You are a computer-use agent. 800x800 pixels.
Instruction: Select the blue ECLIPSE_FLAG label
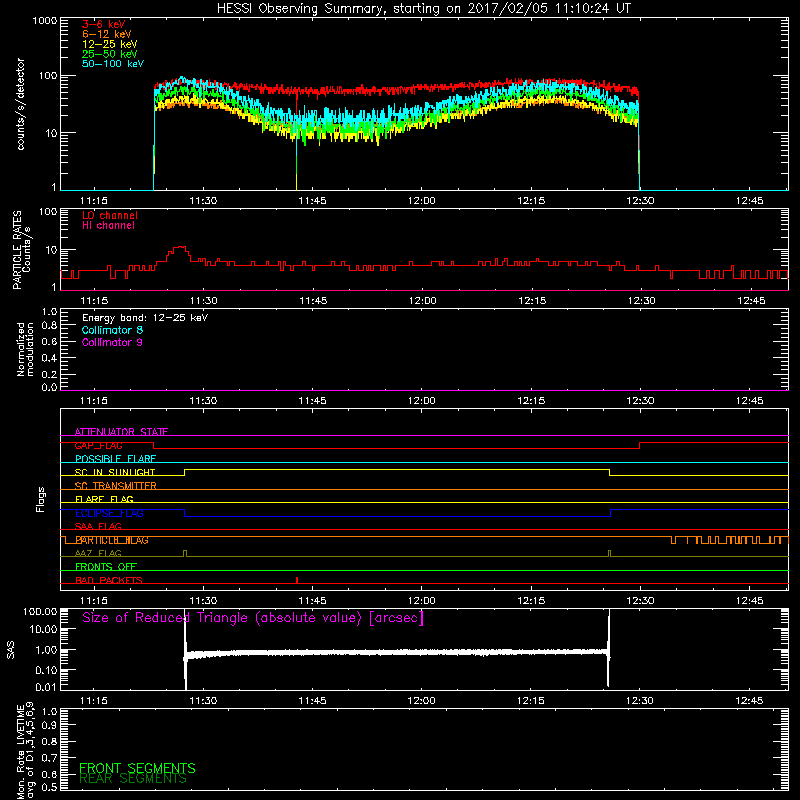109,513
